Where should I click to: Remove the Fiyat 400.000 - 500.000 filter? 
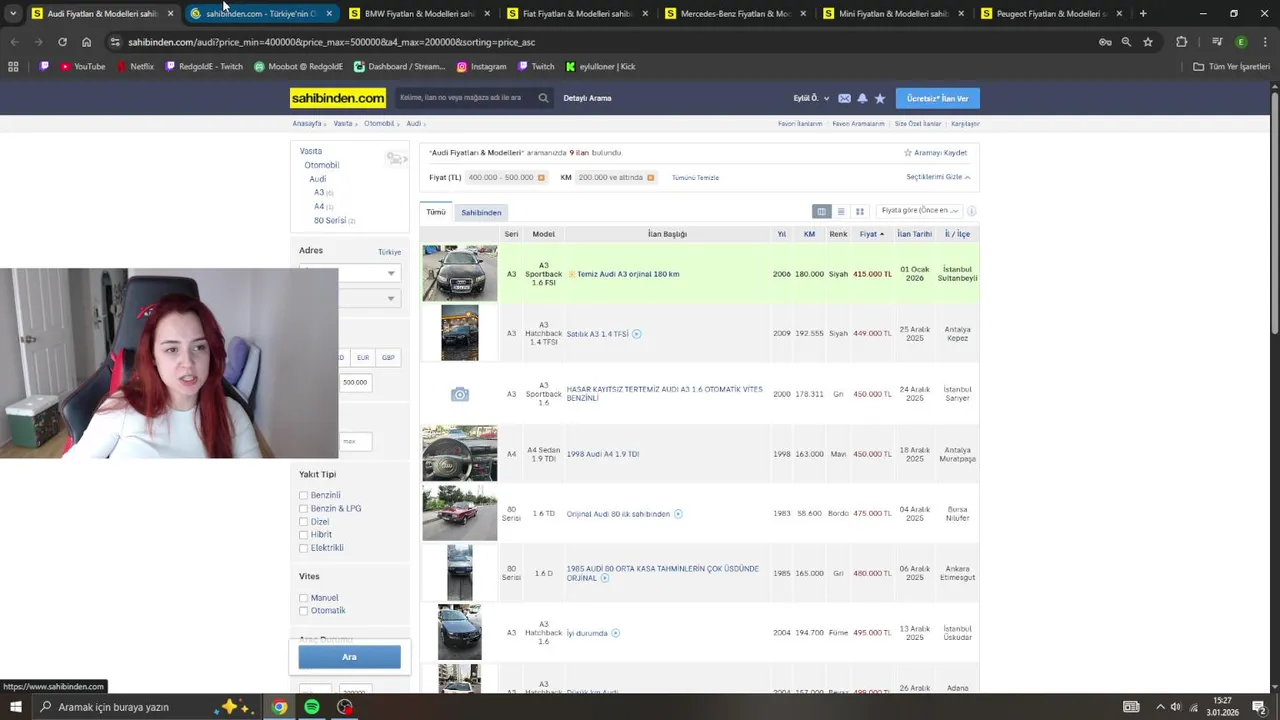541,178
